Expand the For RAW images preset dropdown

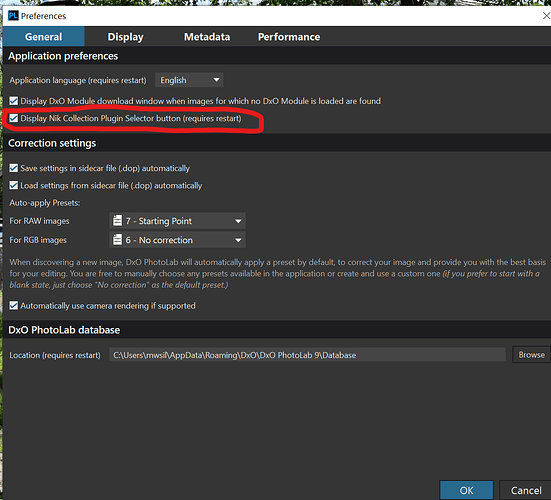(x=177, y=221)
